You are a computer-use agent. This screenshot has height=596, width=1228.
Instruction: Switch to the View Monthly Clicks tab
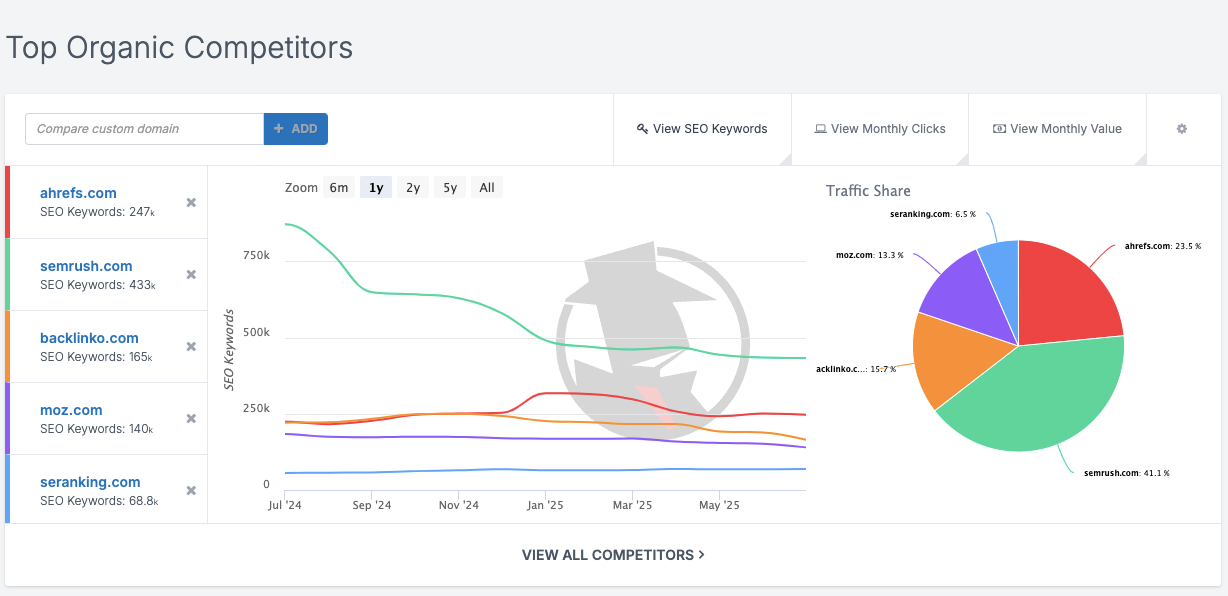coord(880,128)
